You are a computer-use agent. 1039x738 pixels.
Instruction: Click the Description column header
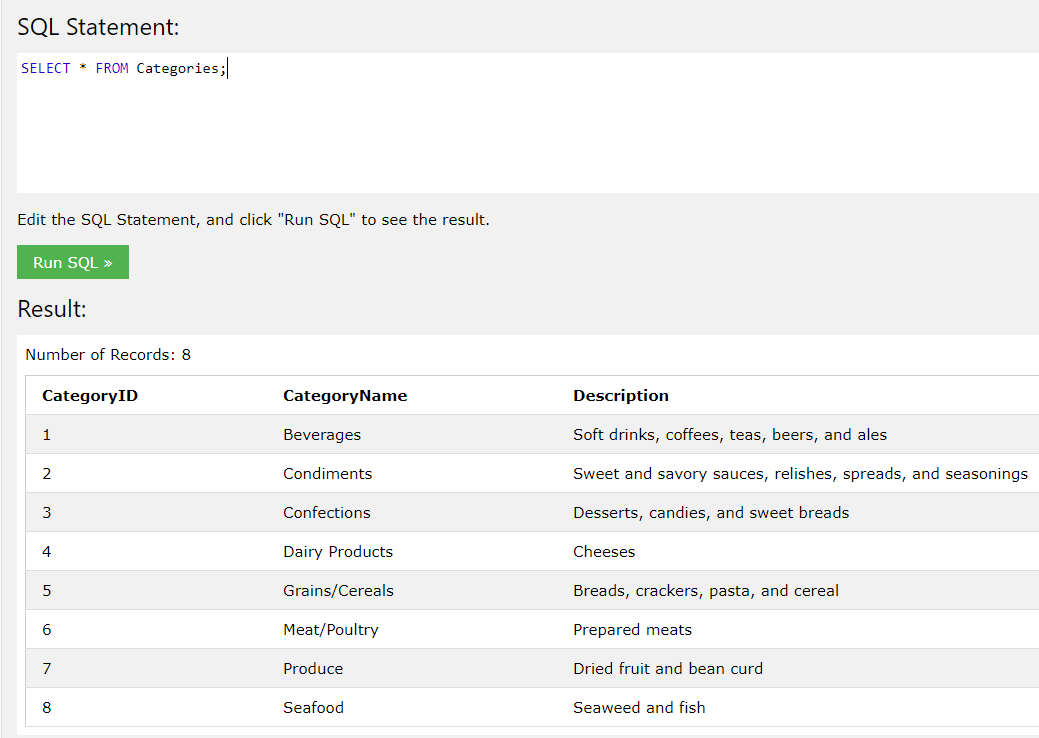(x=621, y=396)
